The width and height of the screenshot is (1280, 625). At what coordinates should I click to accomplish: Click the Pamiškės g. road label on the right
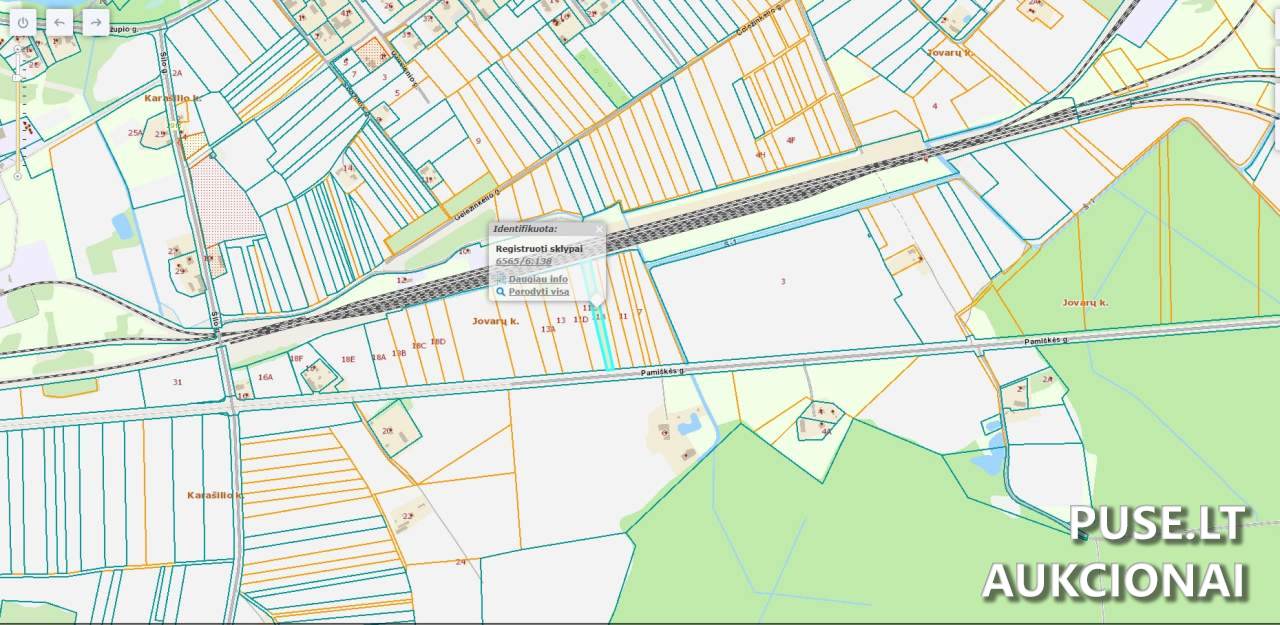1045,342
